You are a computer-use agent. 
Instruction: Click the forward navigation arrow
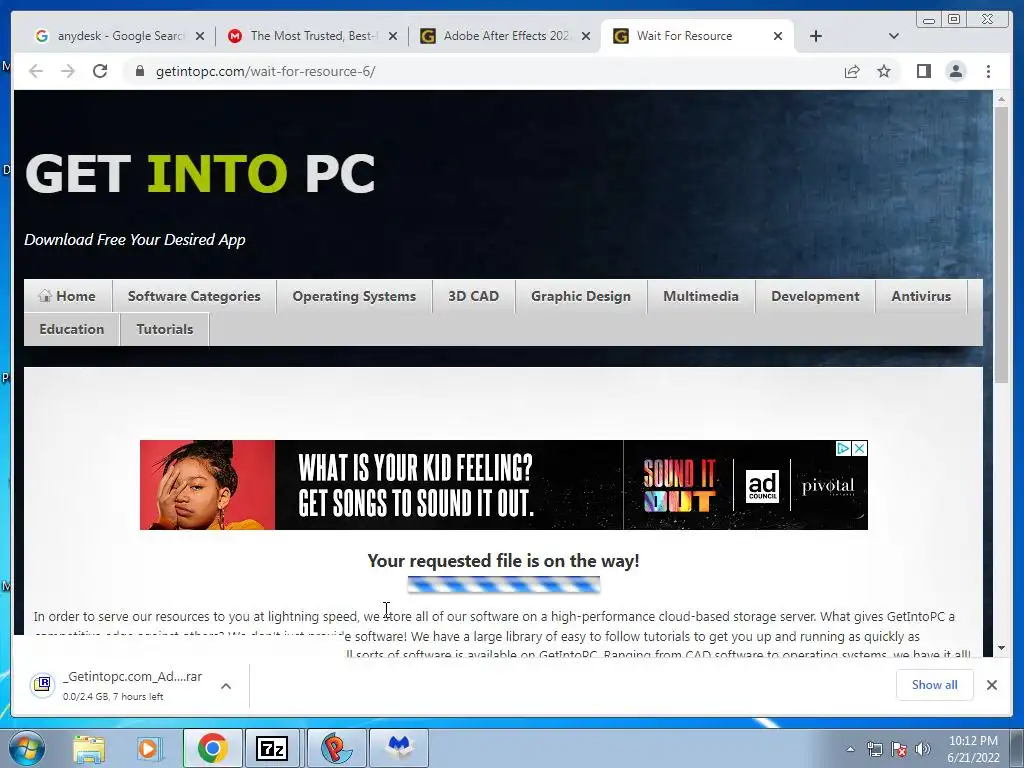(x=68, y=71)
